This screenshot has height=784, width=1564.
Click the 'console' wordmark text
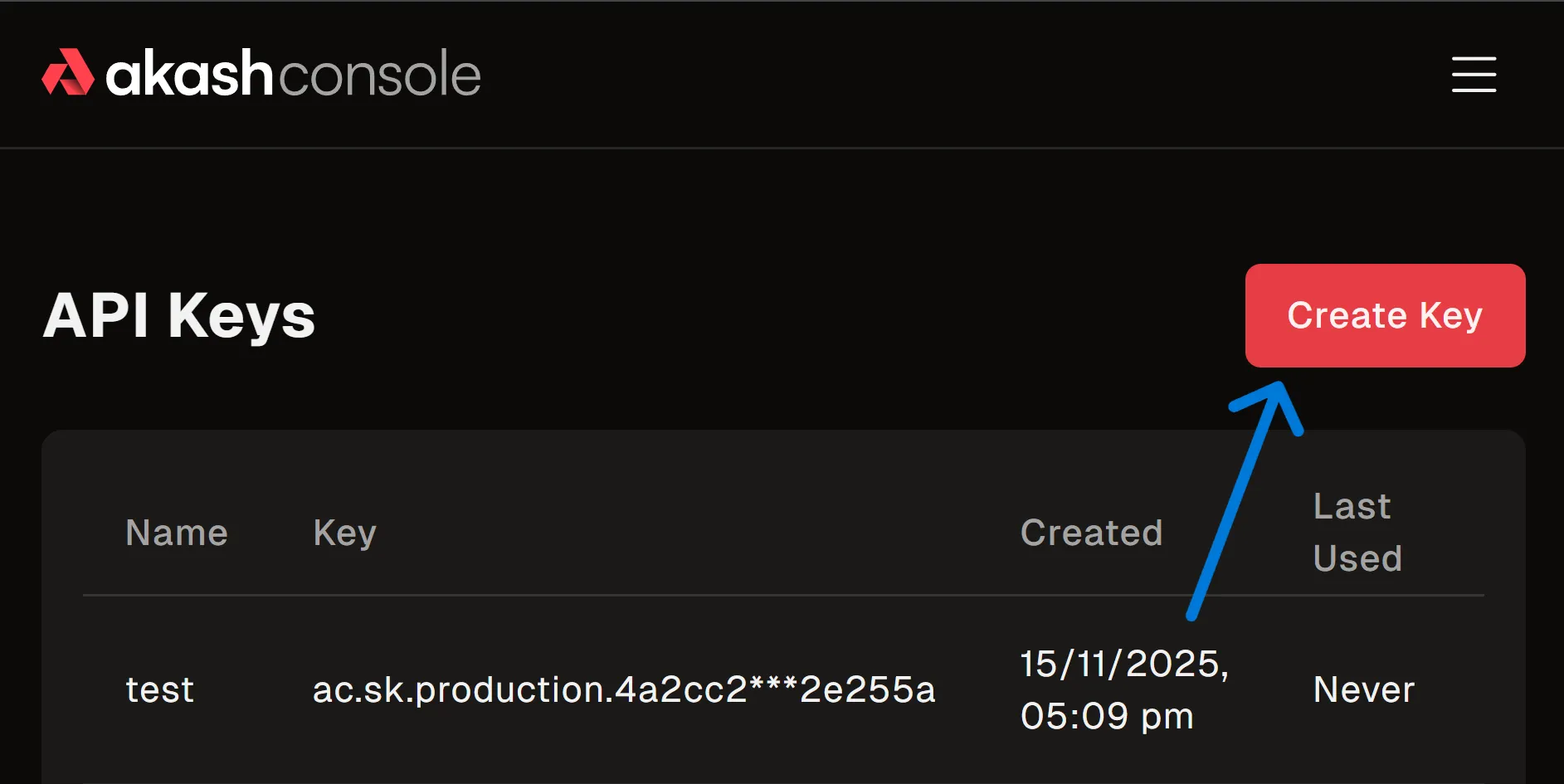point(381,73)
